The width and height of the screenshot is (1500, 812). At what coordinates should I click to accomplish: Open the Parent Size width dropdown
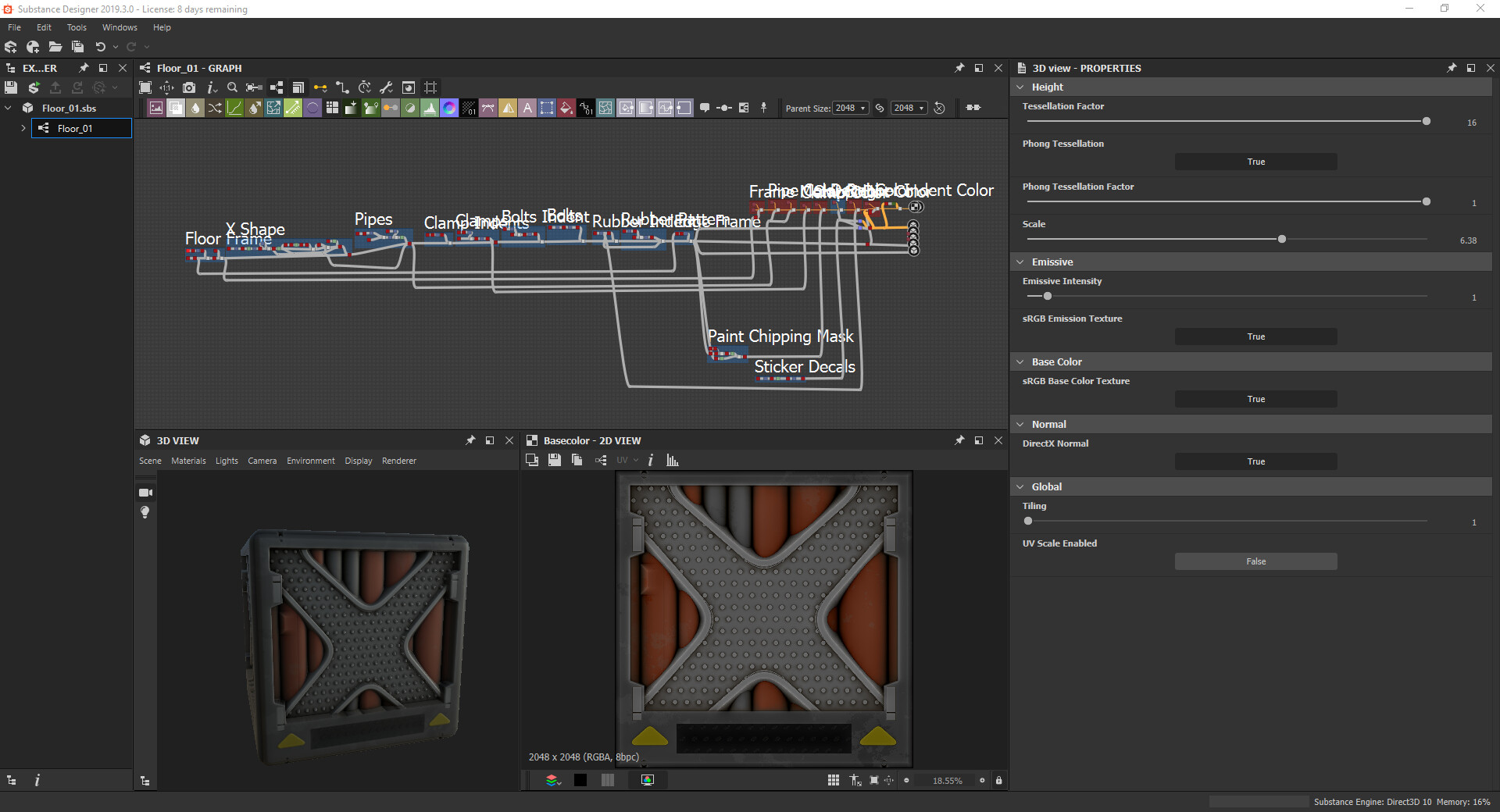point(850,108)
